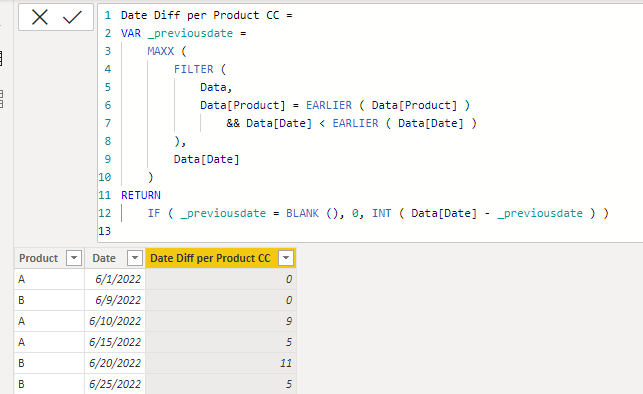The height and width of the screenshot is (394, 643).
Task: Click Product B in 6/20/2022 row
Action: coord(49,363)
